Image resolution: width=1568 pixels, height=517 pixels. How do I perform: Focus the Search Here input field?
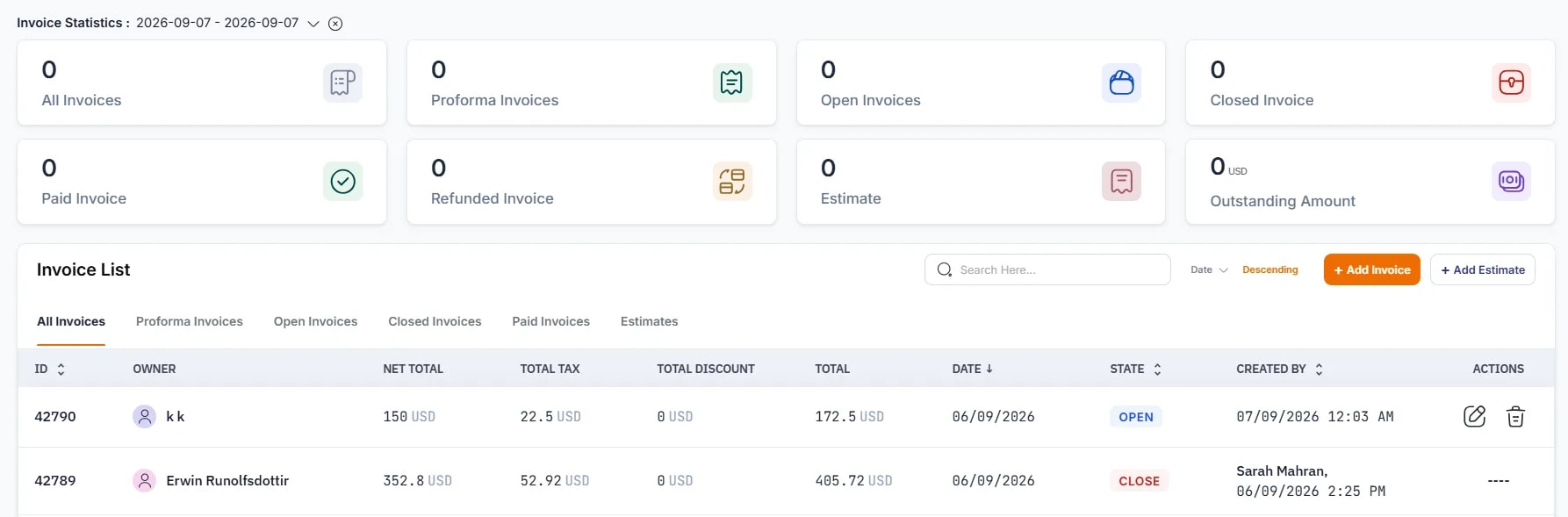pyautogui.click(x=1047, y=269)
